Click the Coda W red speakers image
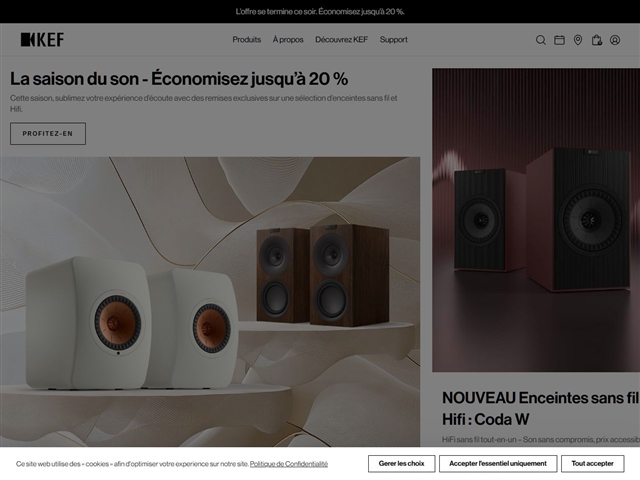 [536, 220]
